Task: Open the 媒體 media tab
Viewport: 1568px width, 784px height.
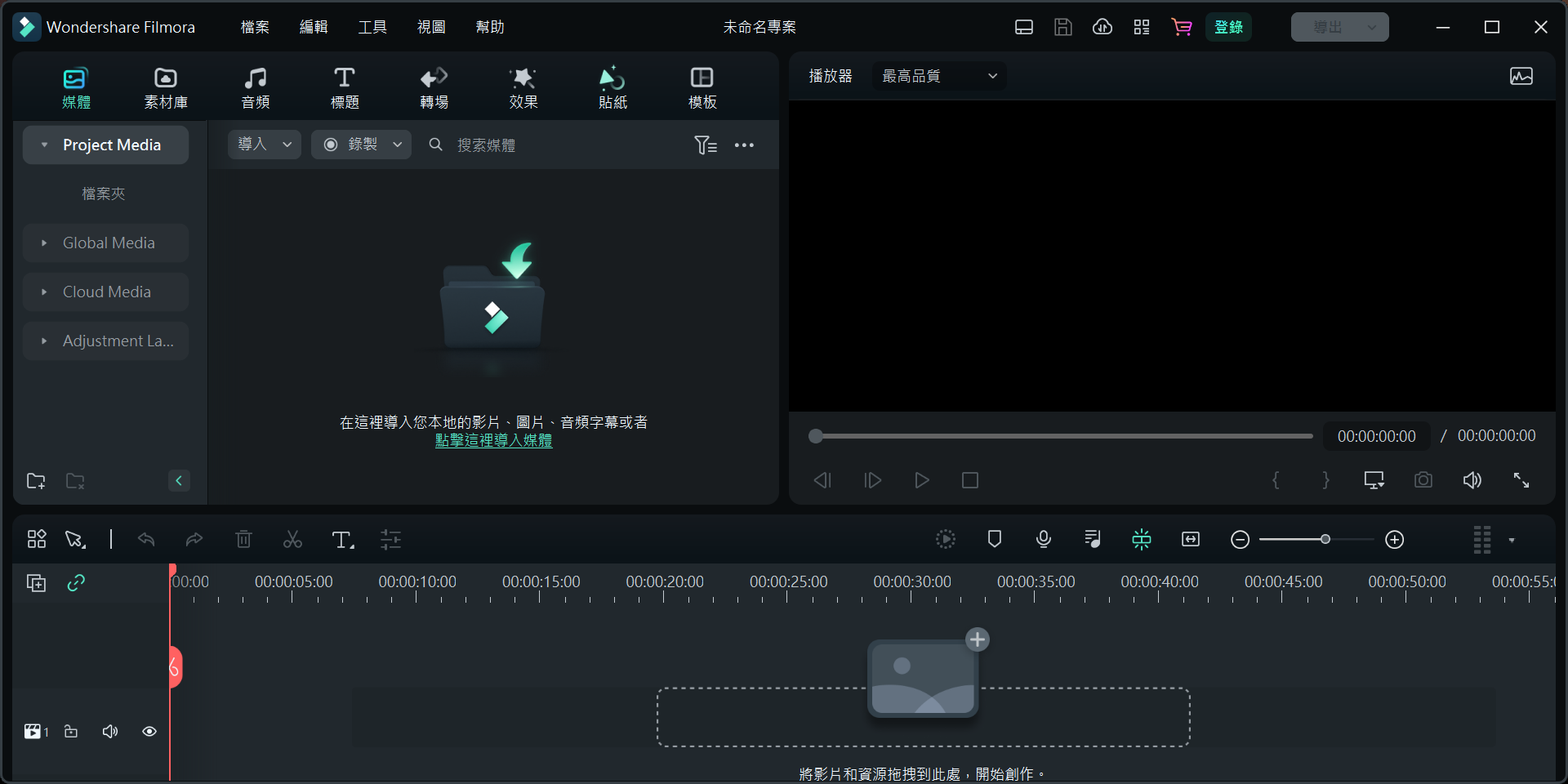Action: [76, 88]
